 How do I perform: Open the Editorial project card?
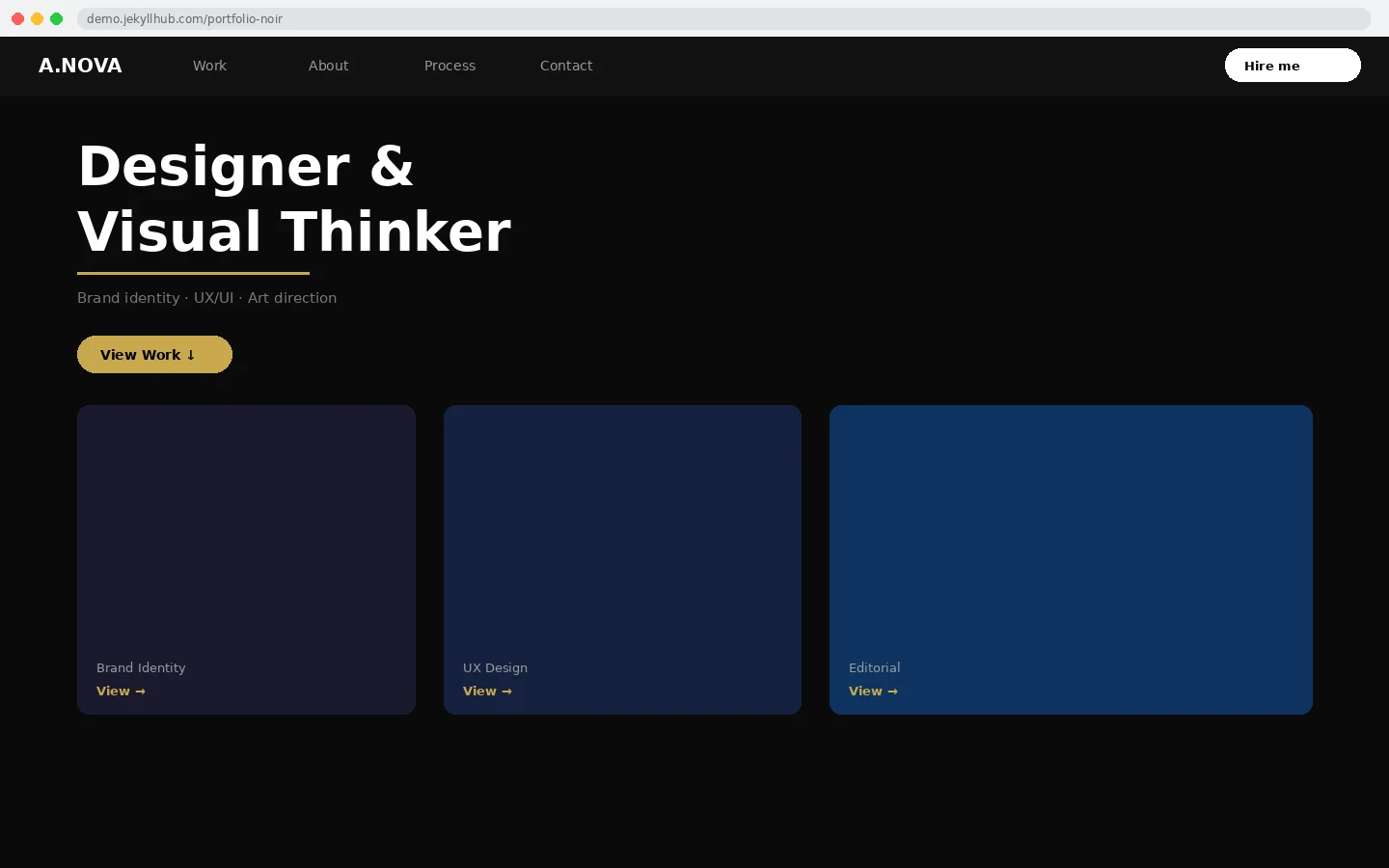click(x=1071, y=559)
